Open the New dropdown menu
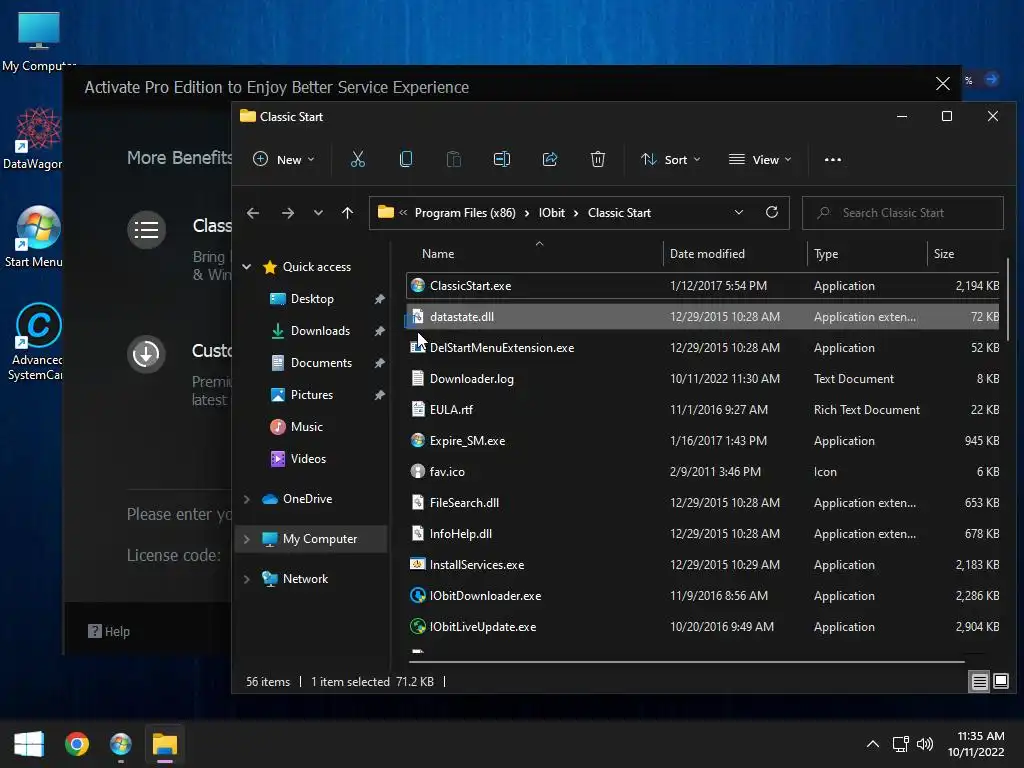The width and height of the screenshot is (1024, 768). pyautogui.click(x=283, y=159)
